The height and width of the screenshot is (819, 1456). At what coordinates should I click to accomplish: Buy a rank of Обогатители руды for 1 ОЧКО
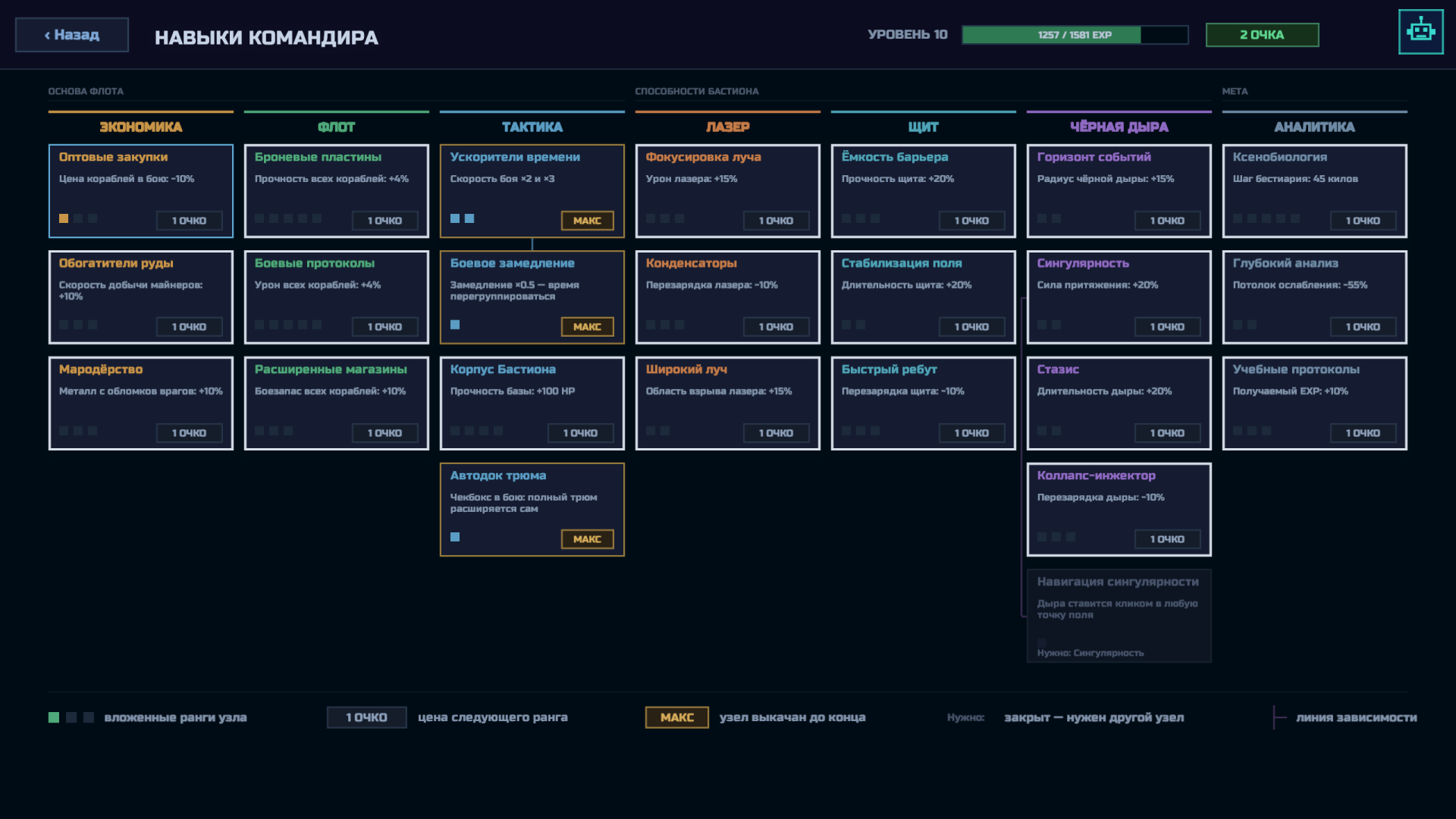[x=189, y=327]
